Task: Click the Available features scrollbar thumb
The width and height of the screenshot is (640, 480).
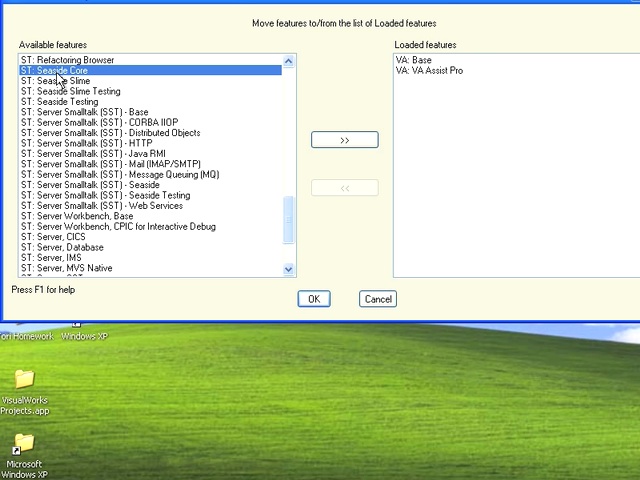Action: click(x=289, y=220)
